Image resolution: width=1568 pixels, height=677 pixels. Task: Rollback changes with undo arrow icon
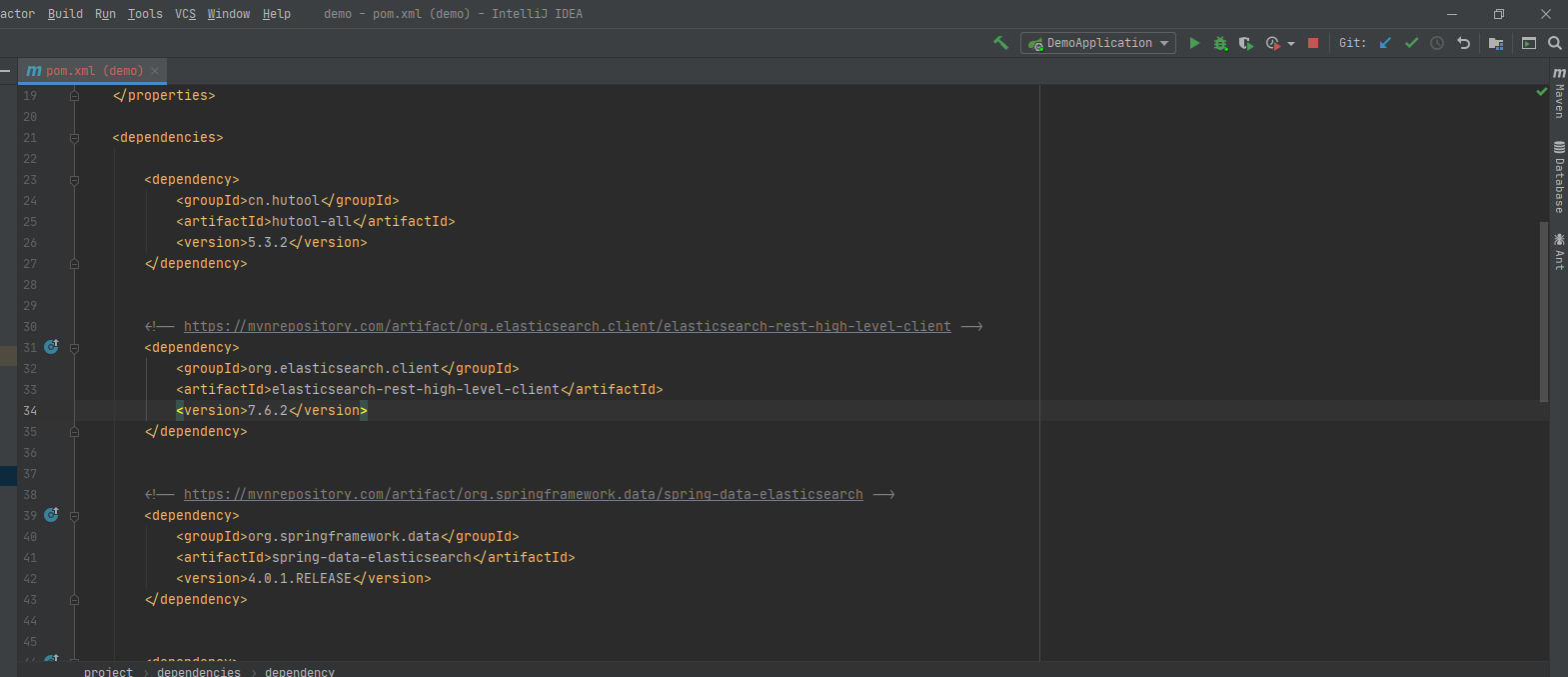point(1463,43)
